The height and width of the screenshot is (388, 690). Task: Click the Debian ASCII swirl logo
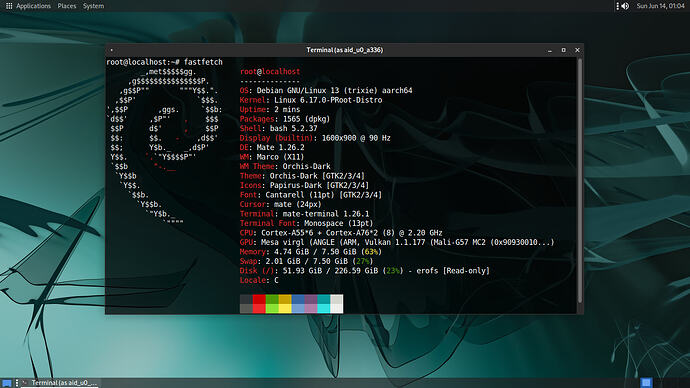[165, 147]
